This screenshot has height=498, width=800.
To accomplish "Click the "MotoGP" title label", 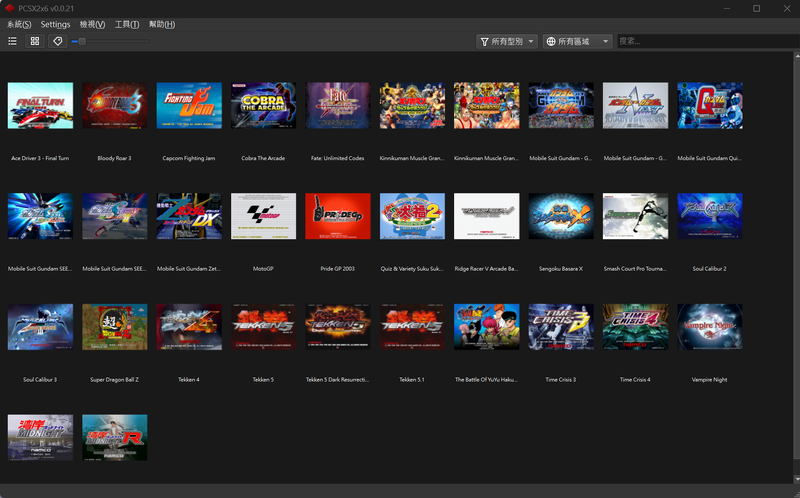I will click(x=263, y=269).
